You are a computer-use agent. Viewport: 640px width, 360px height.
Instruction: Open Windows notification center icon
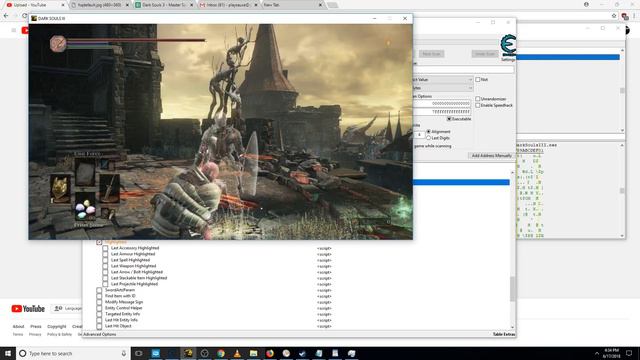[x=629, y=353]
